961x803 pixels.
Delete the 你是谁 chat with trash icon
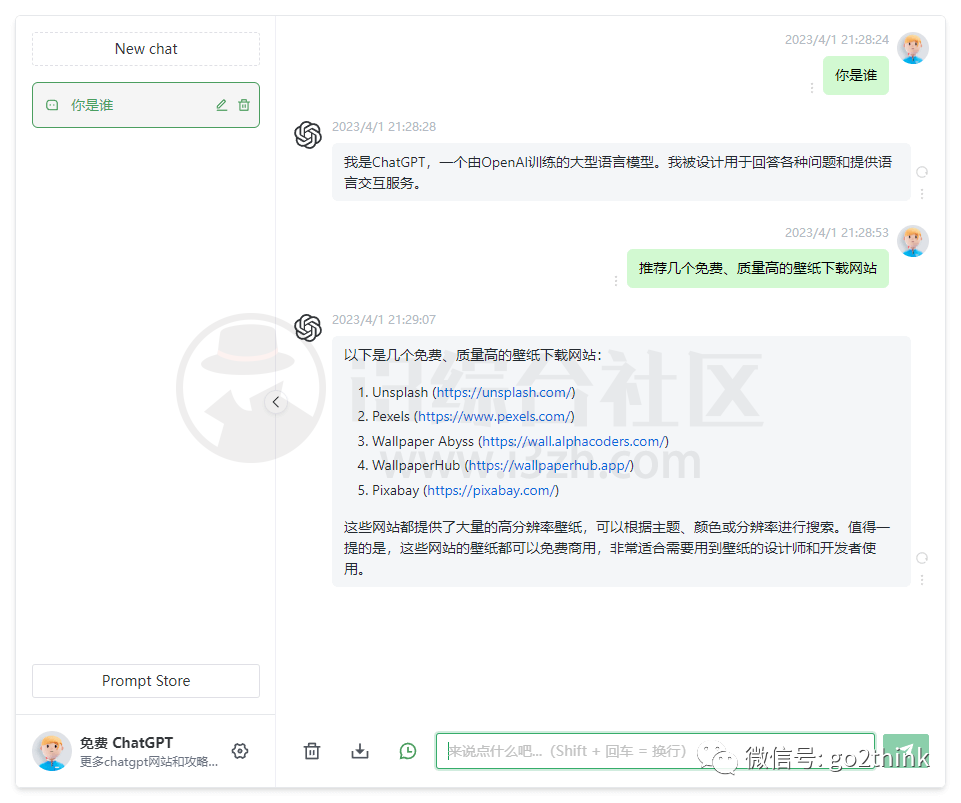(x=244, y=105)
